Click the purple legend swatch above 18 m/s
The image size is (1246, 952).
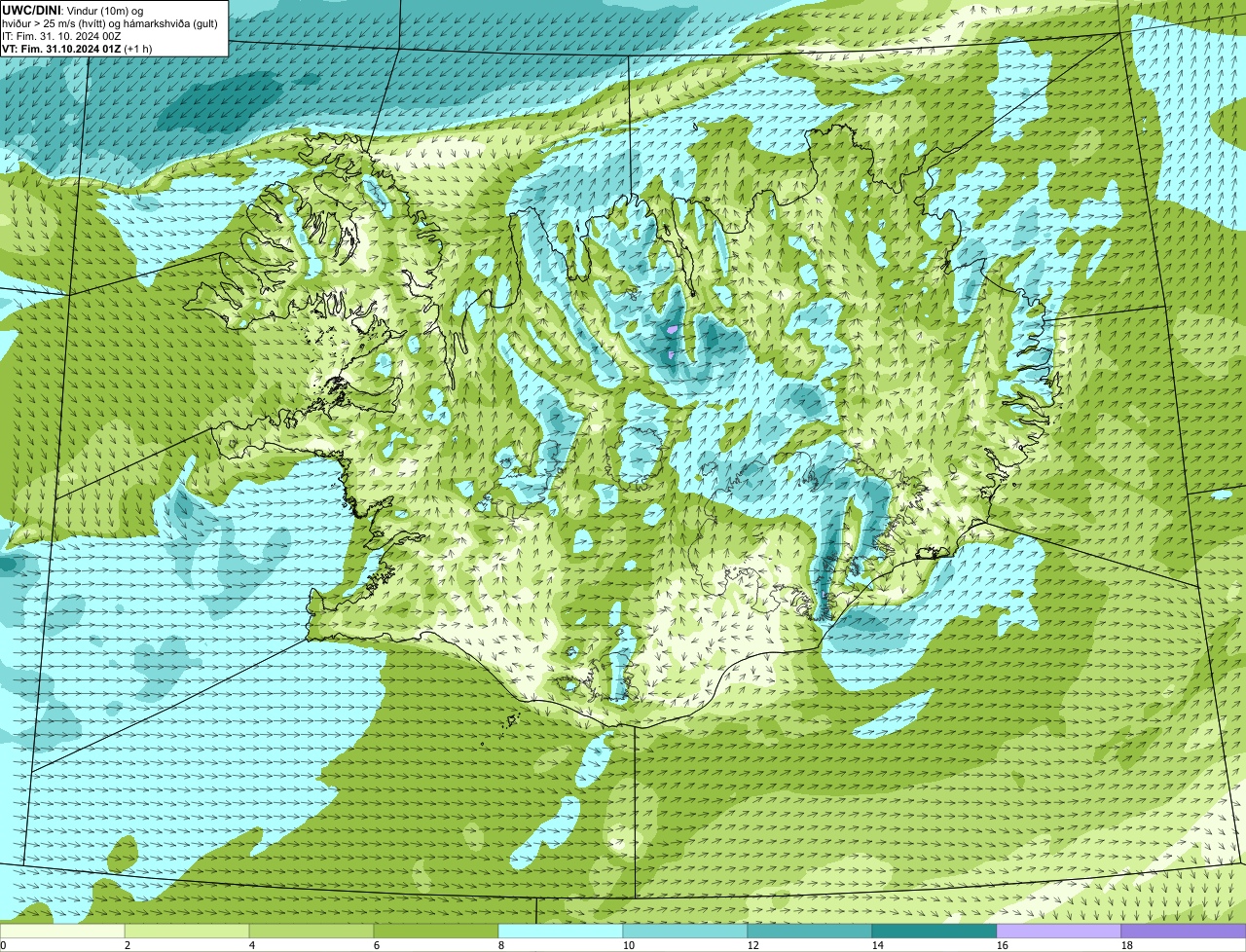(x=1184, y=932)
